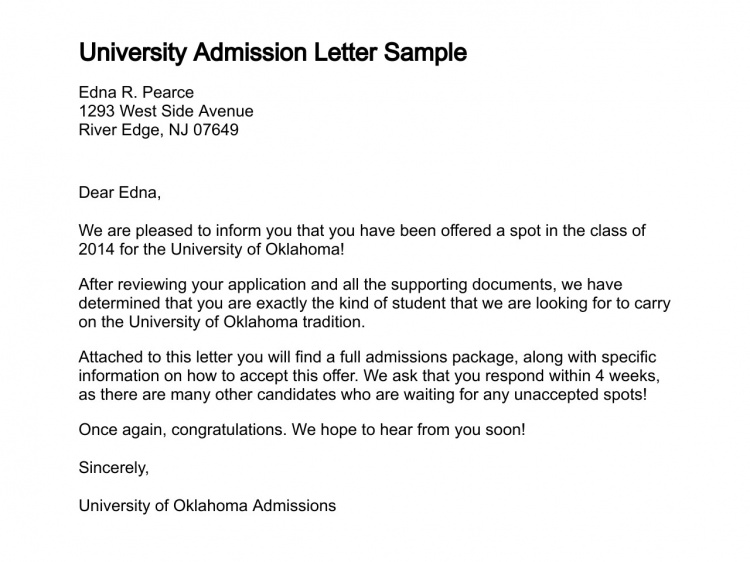Click 'We hope to hear from you soon!'
This screenshot has width=750, height=562.
pyautogui.click(x=408, y=430)
